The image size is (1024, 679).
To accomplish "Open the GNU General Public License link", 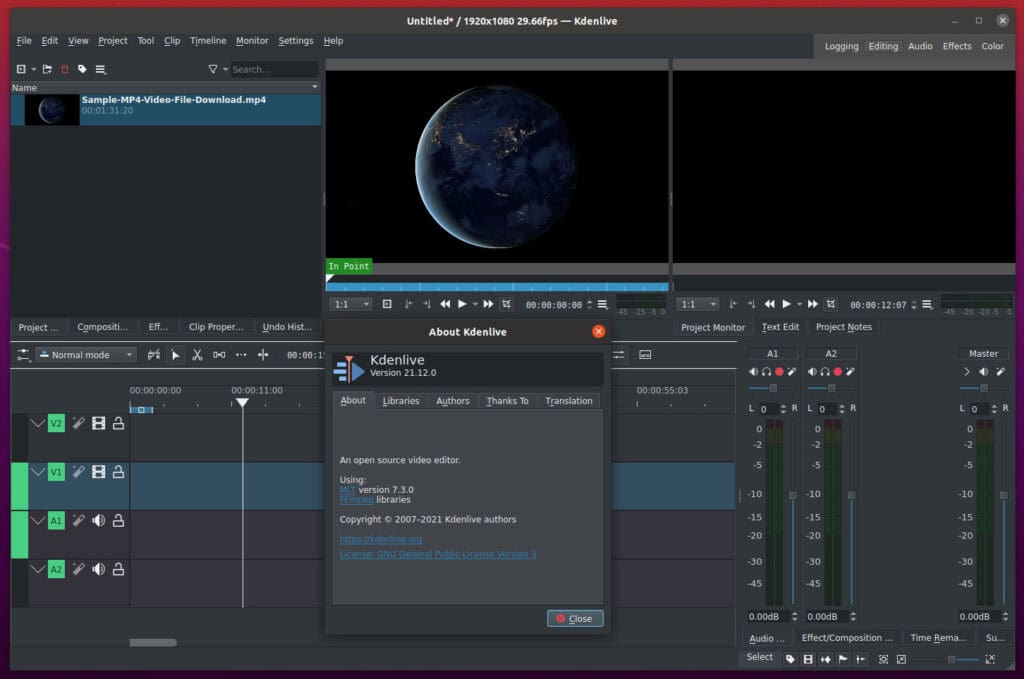I will (438, 554).
